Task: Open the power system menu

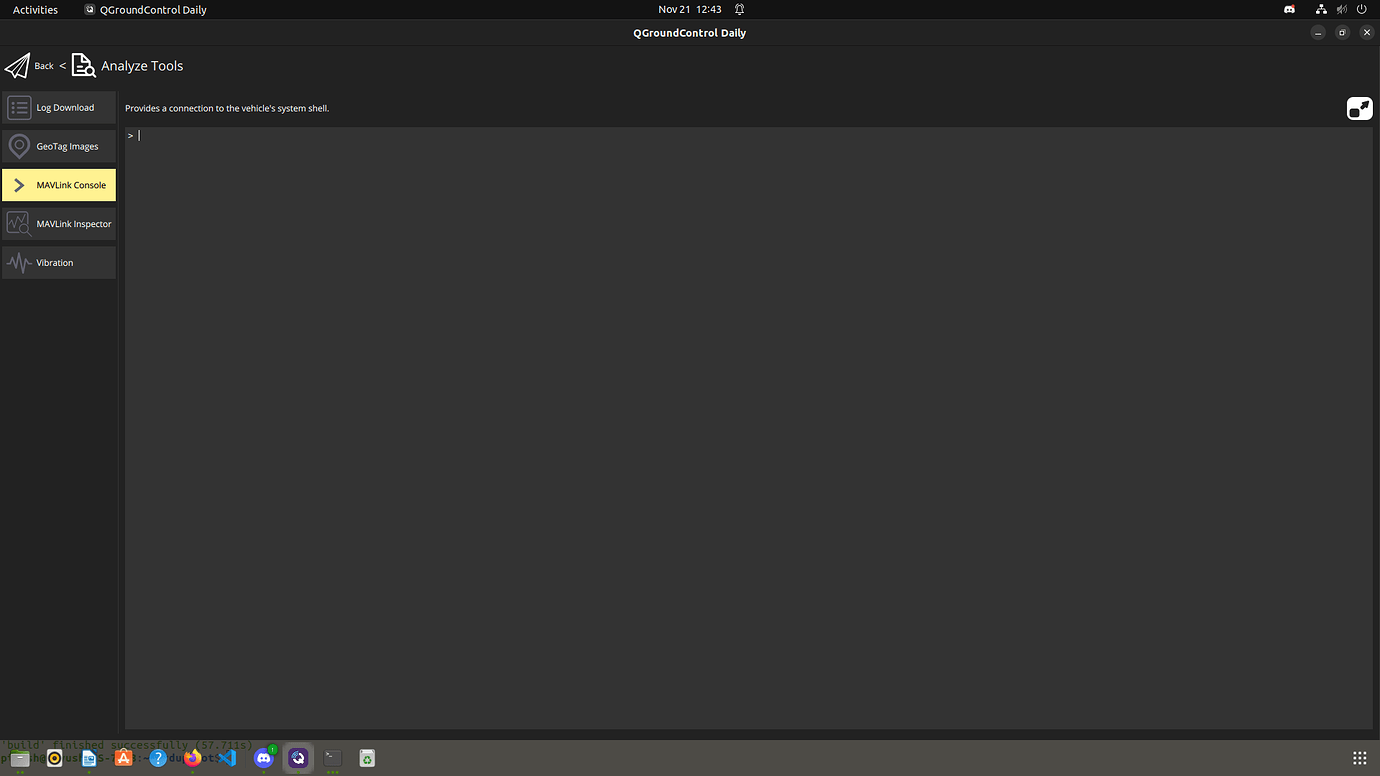Action: [1361, 10]
